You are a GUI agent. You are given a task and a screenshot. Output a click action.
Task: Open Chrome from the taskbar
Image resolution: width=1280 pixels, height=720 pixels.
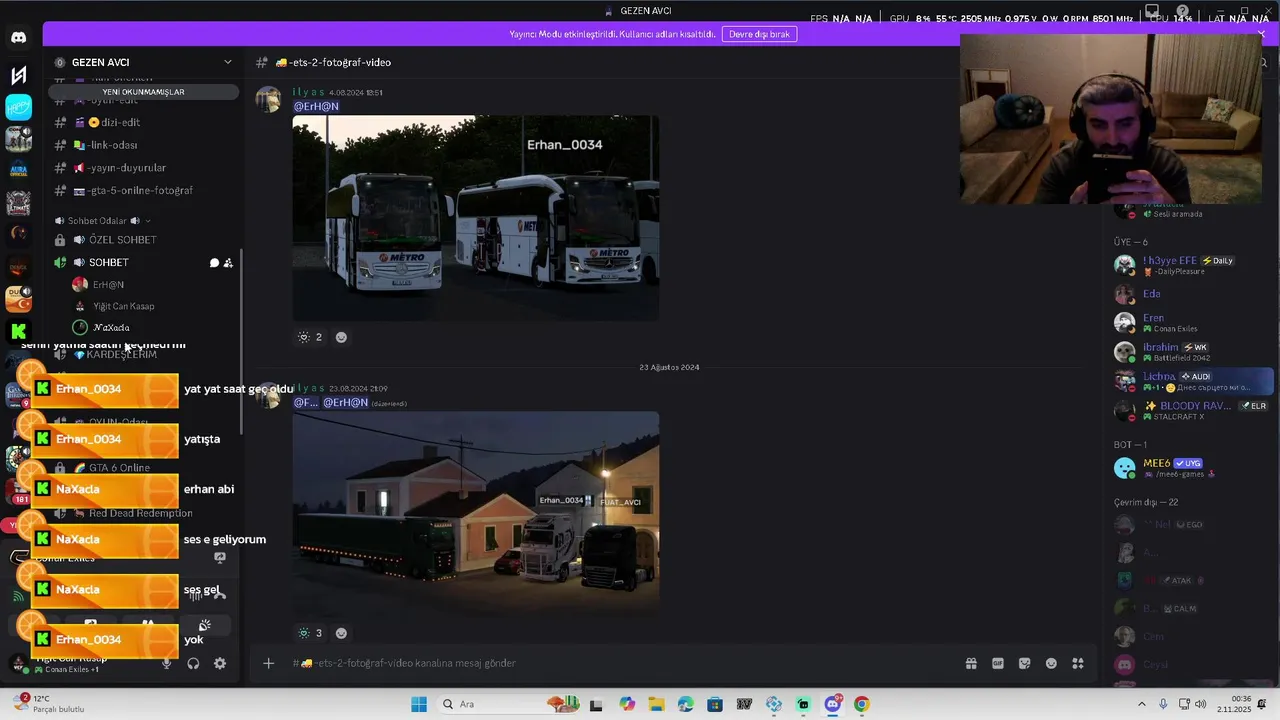[x=862, y=704]
